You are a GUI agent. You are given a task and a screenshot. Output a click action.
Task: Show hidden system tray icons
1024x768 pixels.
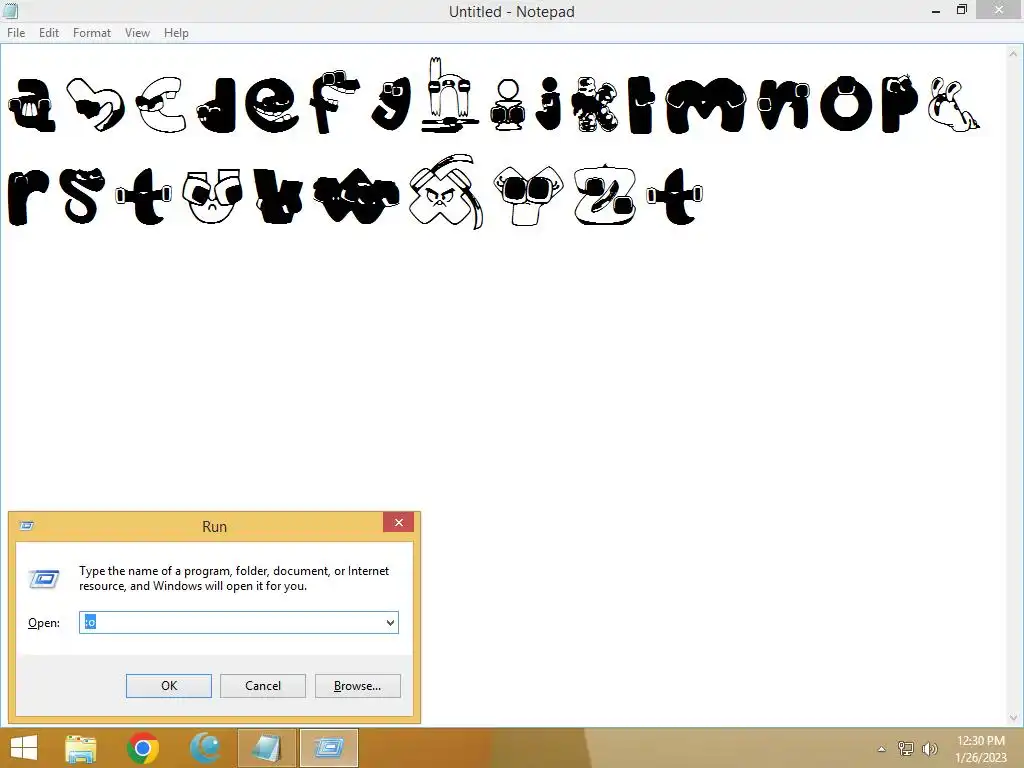click(881, 749)
